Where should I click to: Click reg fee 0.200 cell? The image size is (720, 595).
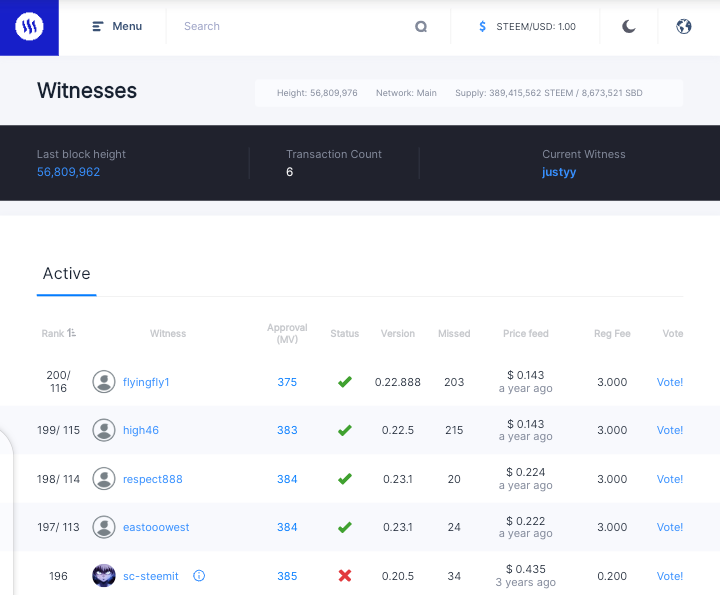pyautogui.click(x=612, y=576)
